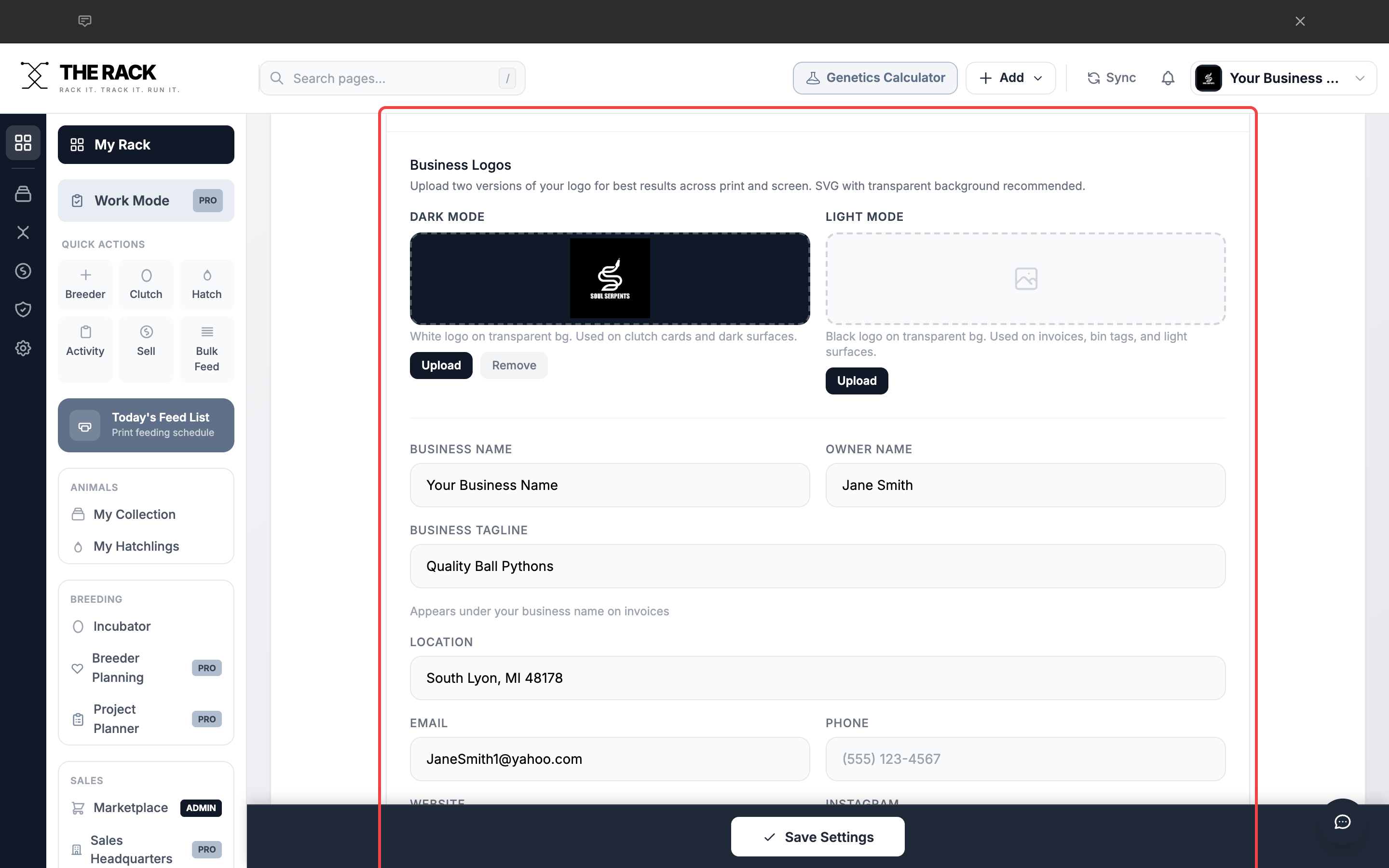Print Today's Feed List

click(x=146, y=425)
